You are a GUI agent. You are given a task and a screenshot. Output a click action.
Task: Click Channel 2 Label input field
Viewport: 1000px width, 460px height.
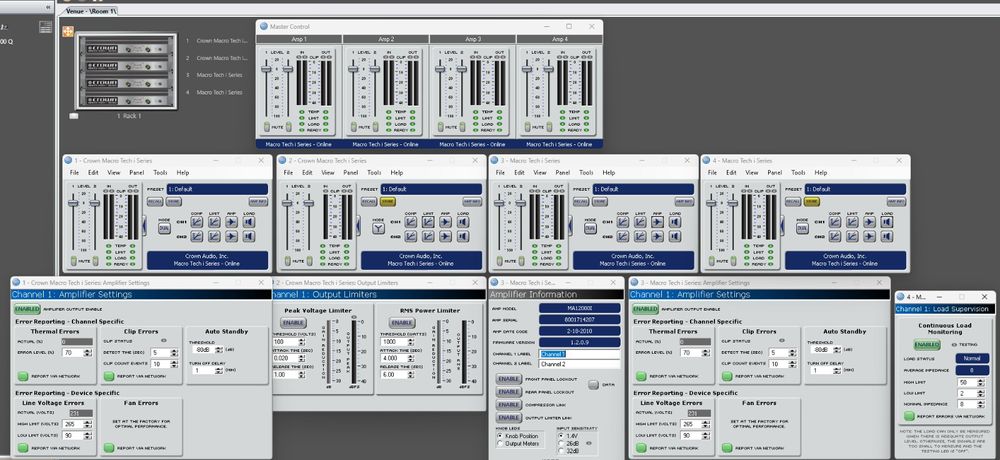579,364
